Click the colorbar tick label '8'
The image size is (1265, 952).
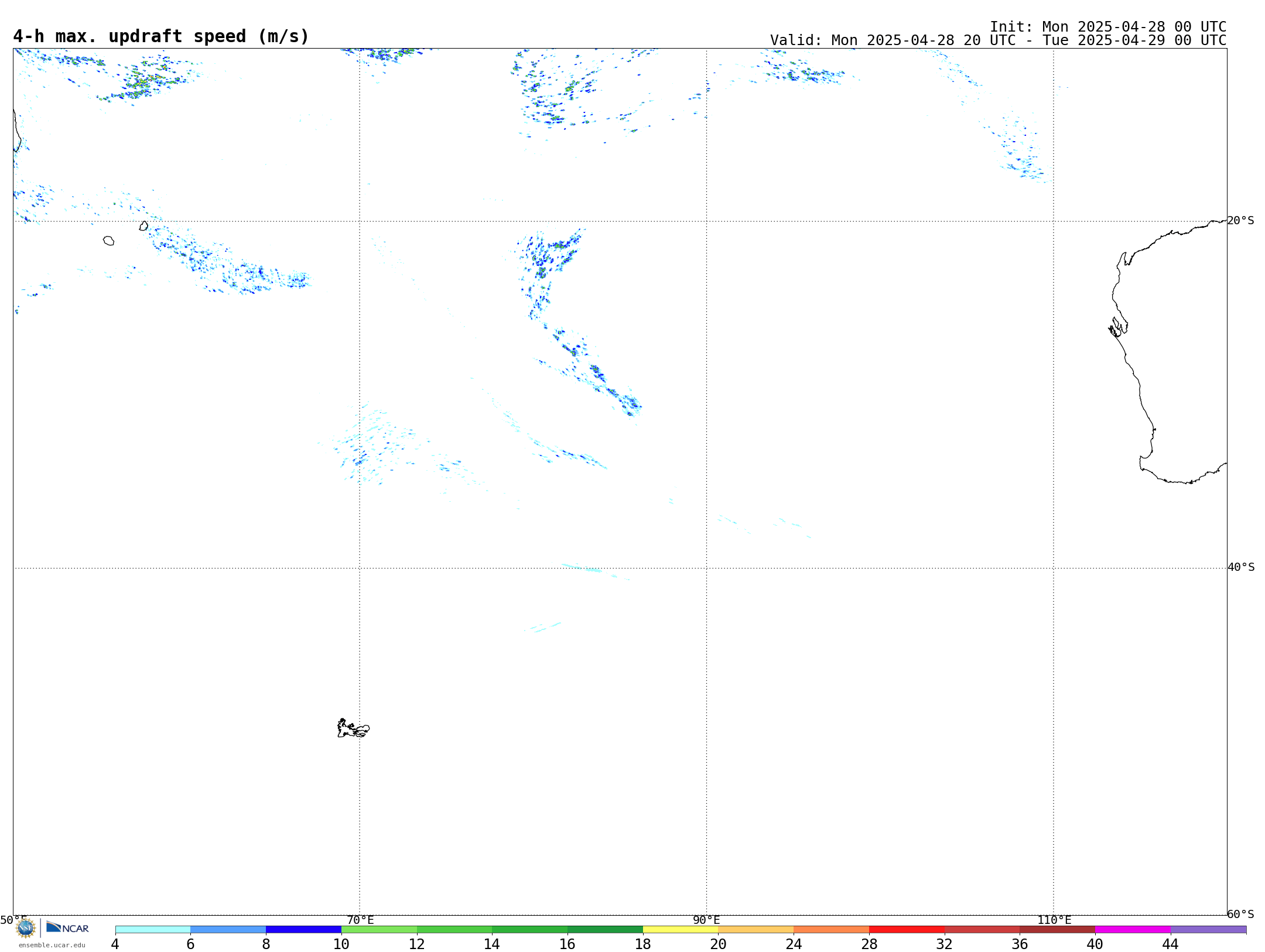(x=266, y=944)
